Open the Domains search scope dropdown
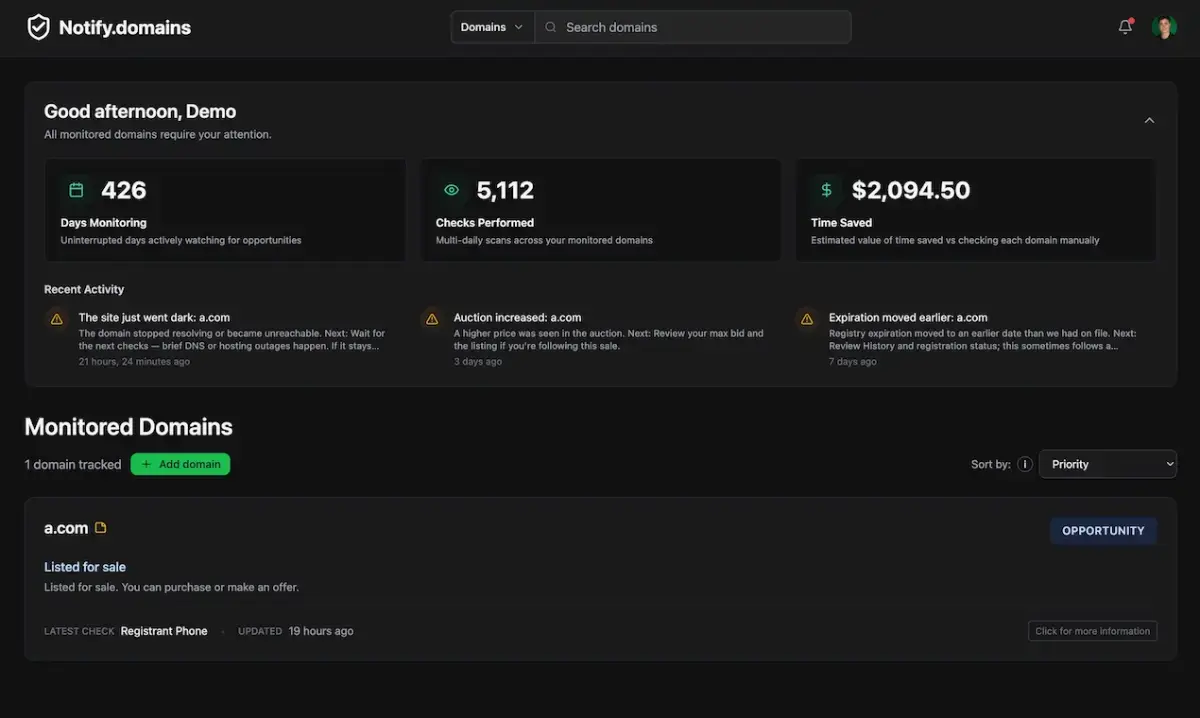Screen dimensions: 1200x718 (492, 27)
